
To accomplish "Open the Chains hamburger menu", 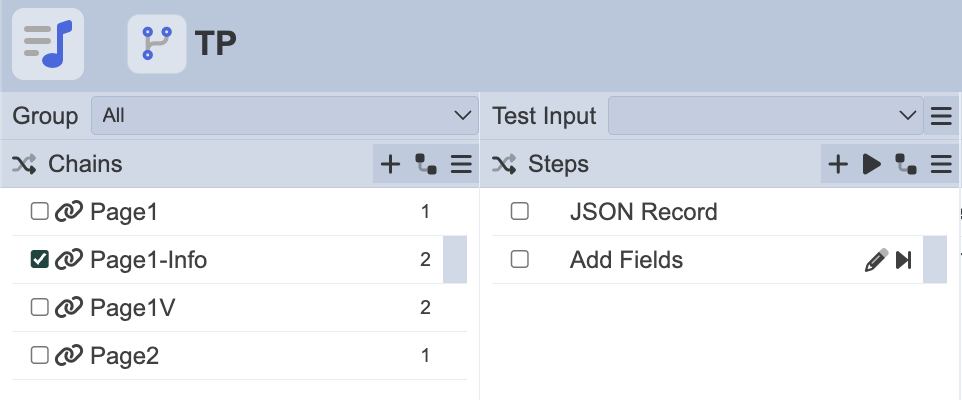I will tap(461, 164).
